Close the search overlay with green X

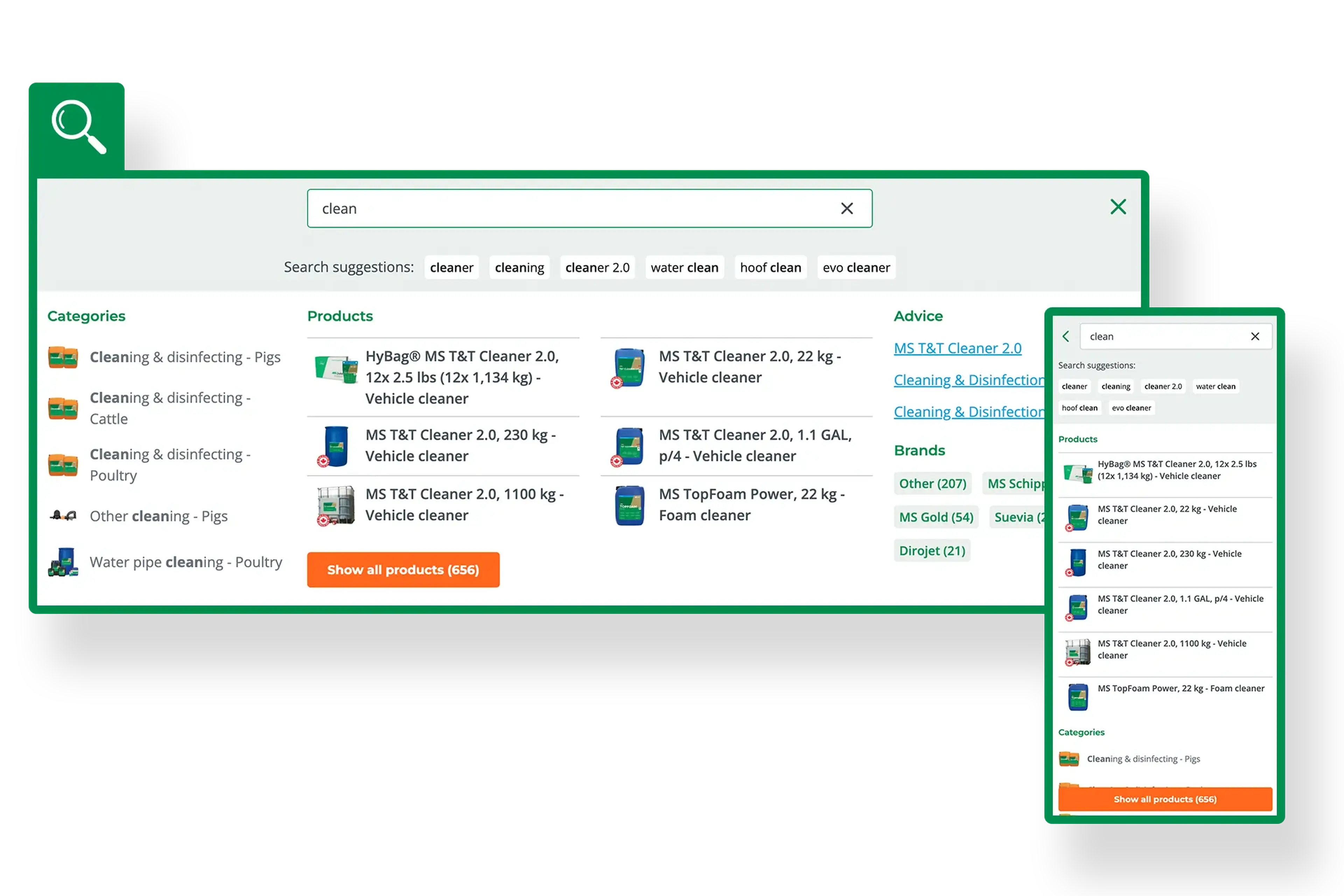tap(1118, 207)
